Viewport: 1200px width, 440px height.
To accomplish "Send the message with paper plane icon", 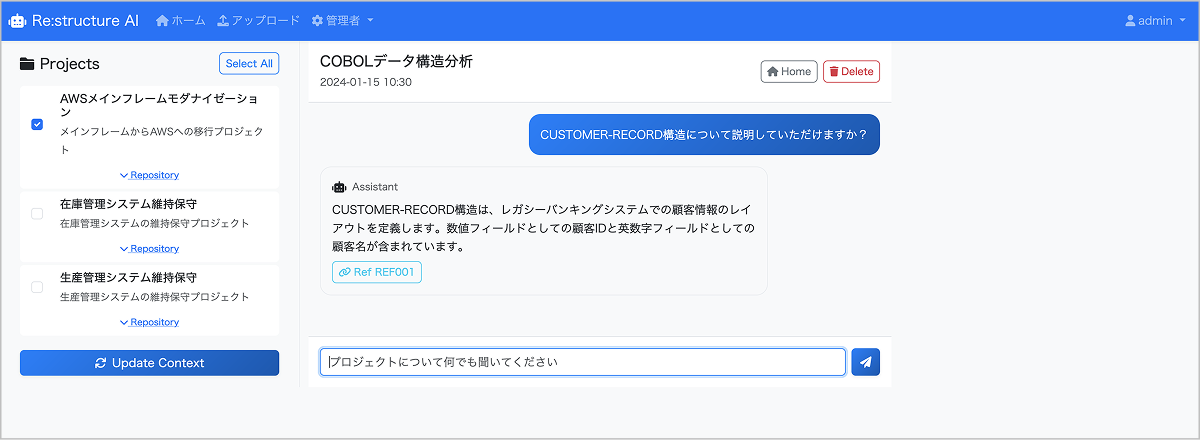I will pos(865,362).
